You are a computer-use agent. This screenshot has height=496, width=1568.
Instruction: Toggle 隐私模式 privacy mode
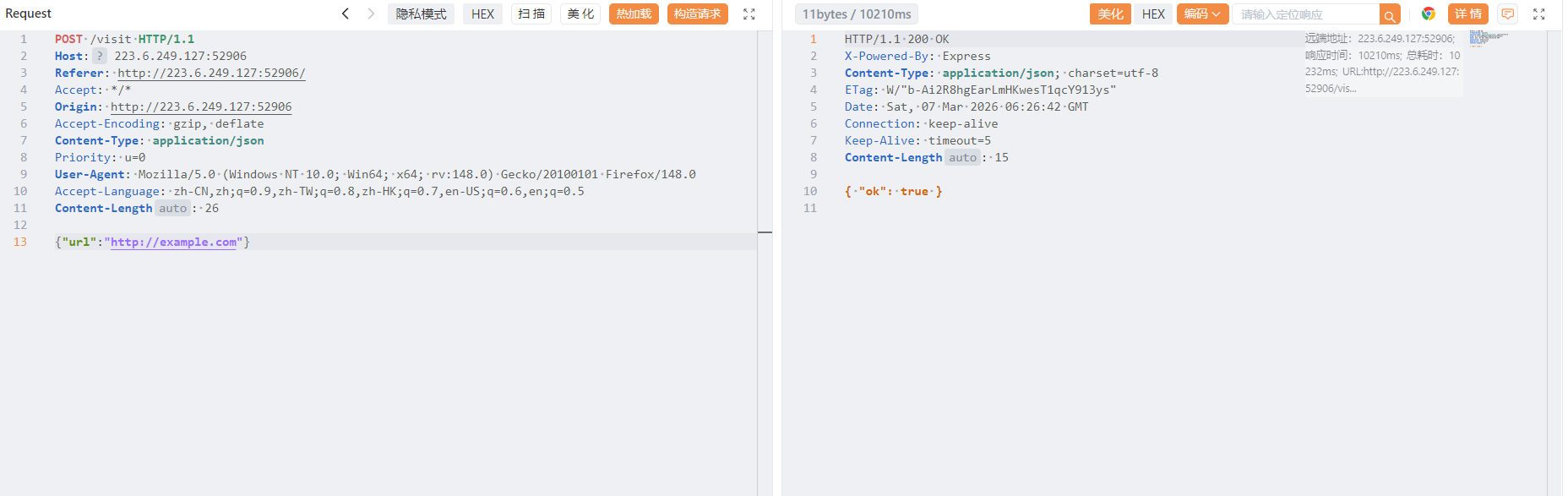pos(421,14)
